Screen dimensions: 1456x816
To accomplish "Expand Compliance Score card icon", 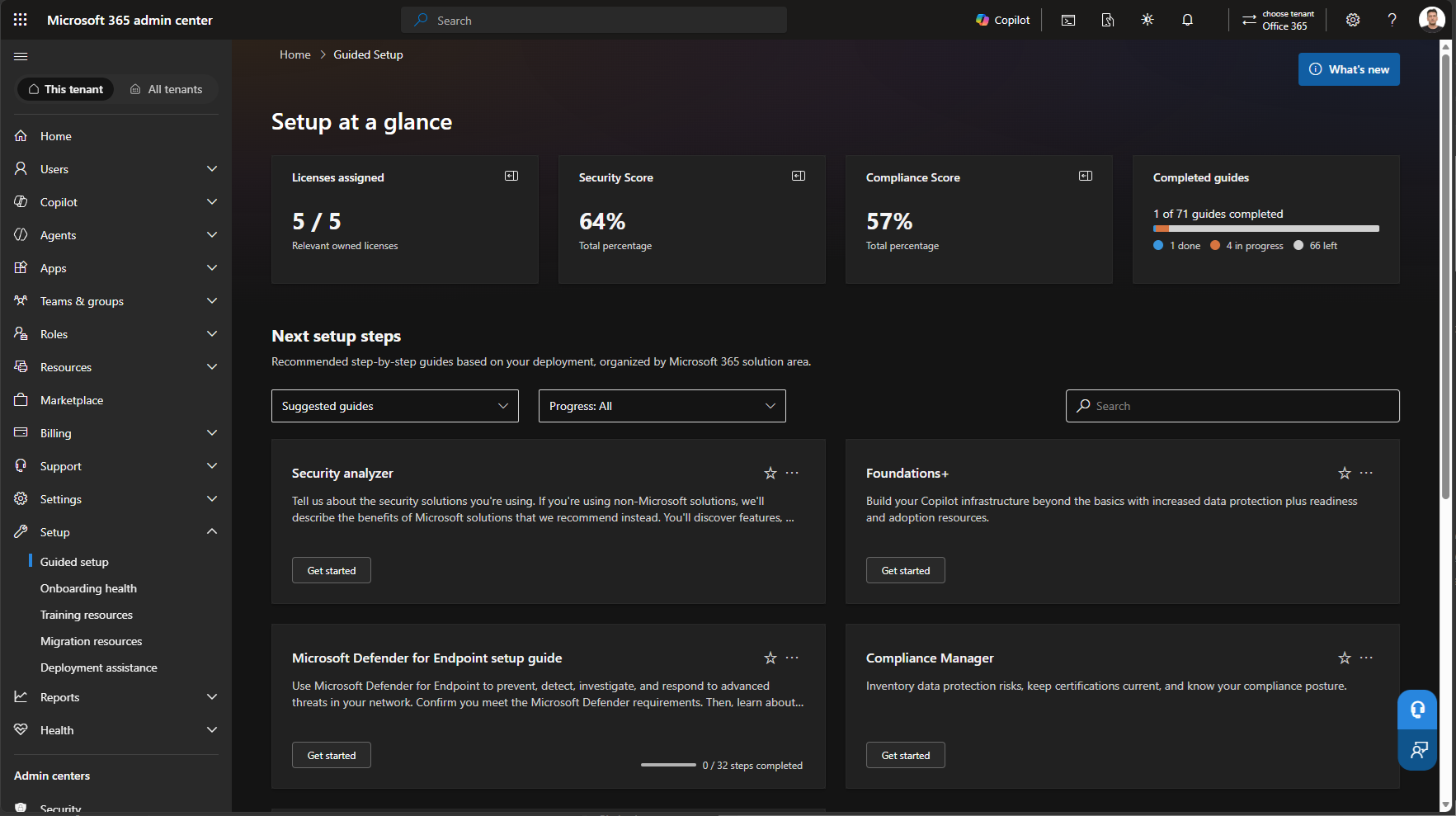I will 1086,176.
